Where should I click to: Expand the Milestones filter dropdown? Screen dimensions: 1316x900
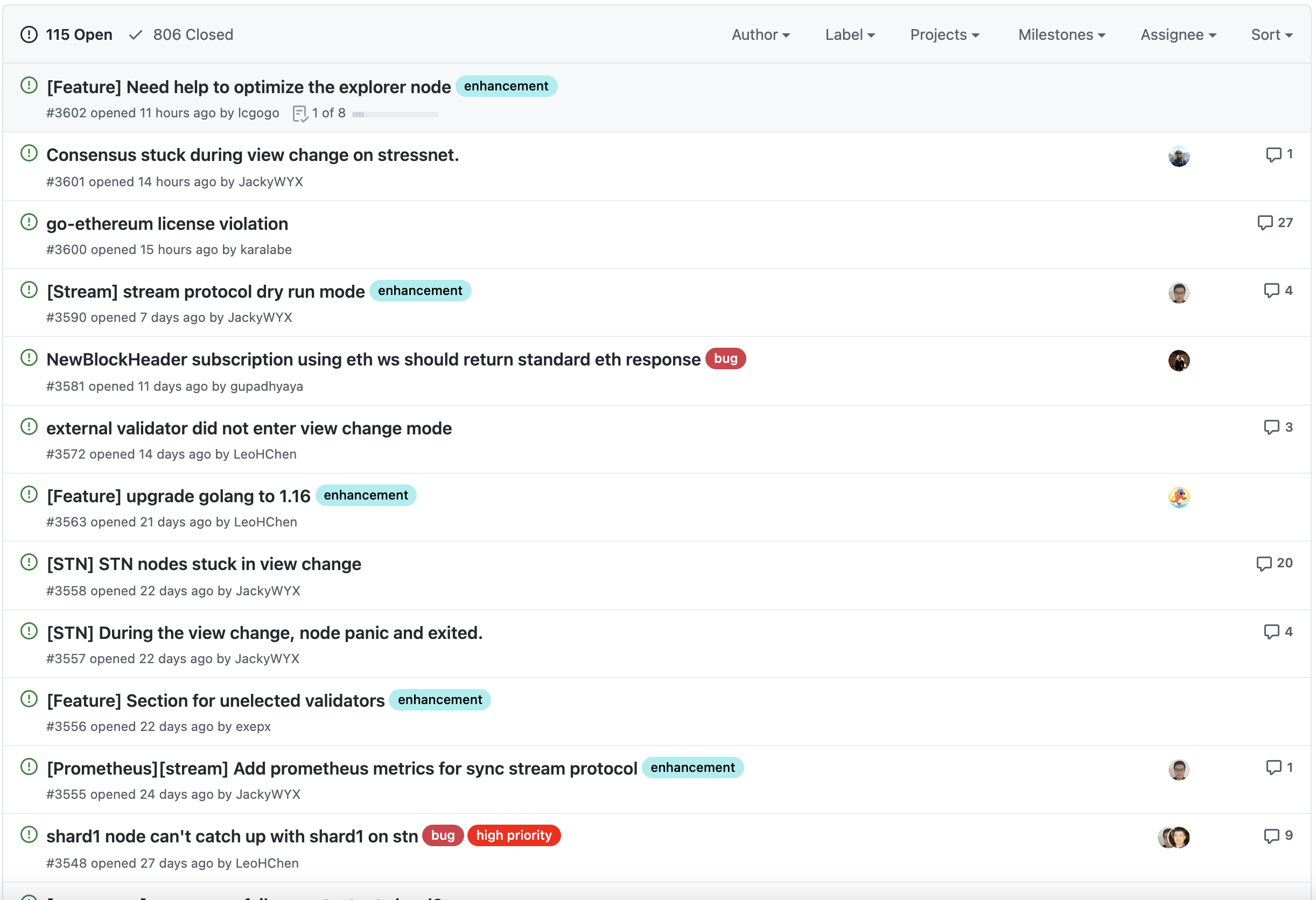pyautogui.click(x=1061, y=34)
